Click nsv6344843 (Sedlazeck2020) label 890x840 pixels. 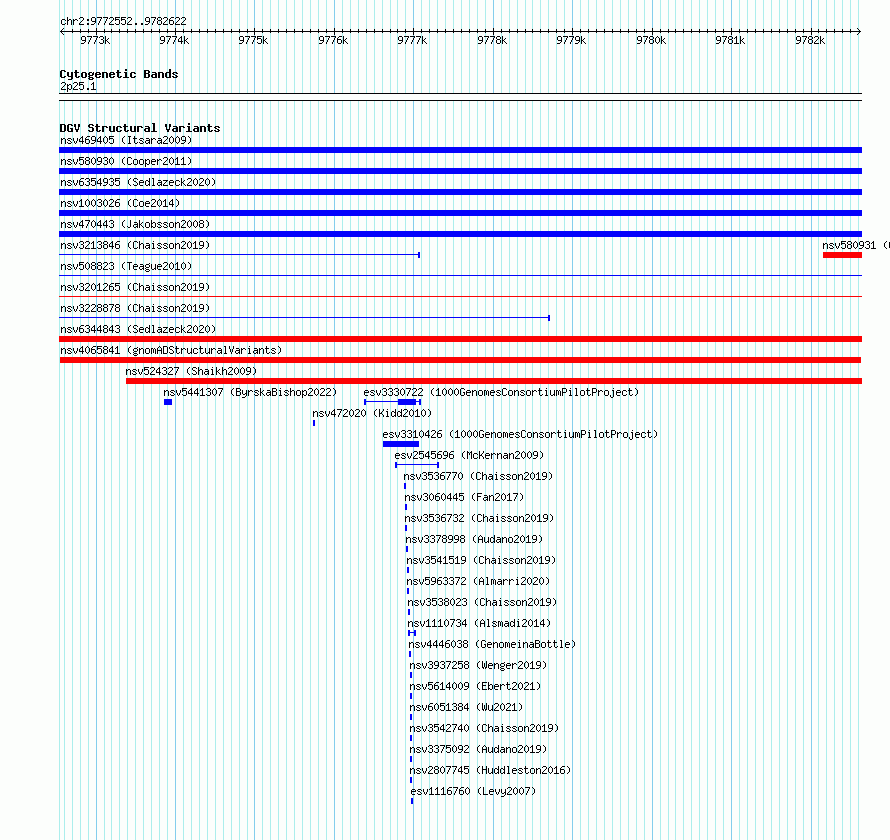138,329
